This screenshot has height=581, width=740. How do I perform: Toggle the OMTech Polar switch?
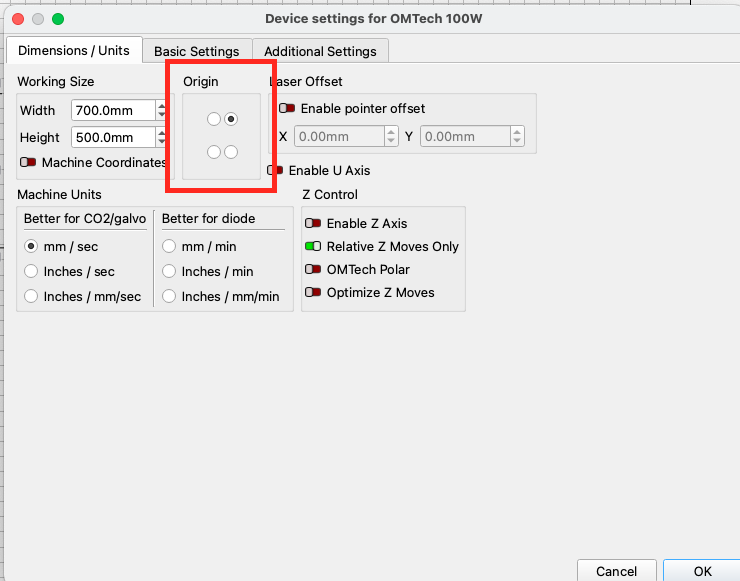pyautogui.click(x=313, y=270)
